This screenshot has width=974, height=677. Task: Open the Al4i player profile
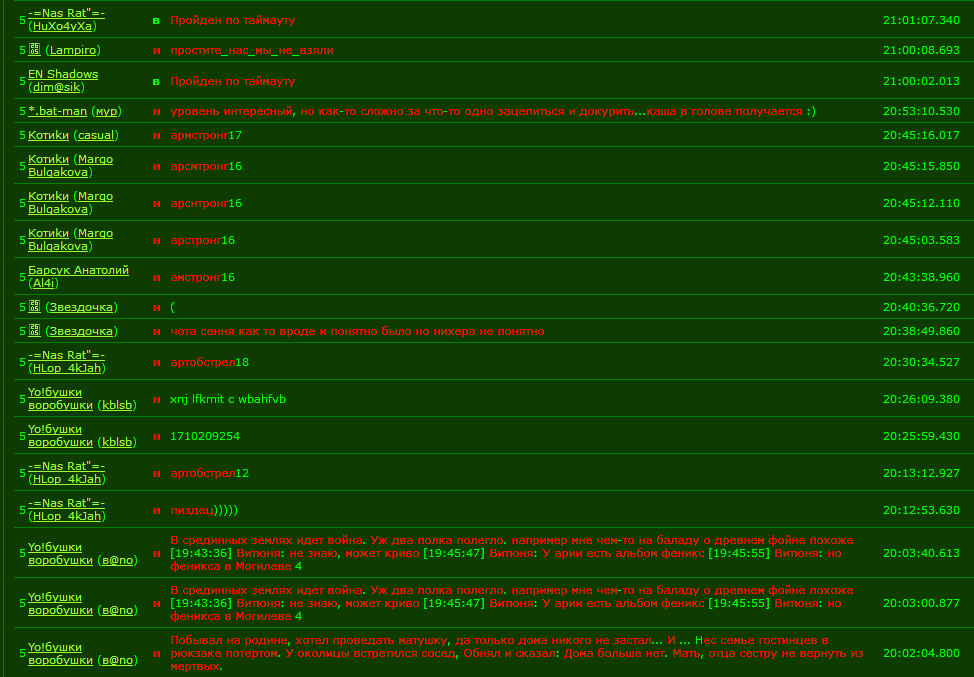click(46, 283)
